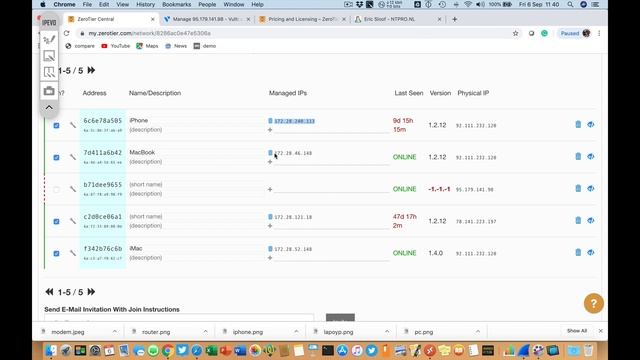Open wrench settings for b71dee9655
The width and height of the screenshot is (640, 360).
point(73,189)
